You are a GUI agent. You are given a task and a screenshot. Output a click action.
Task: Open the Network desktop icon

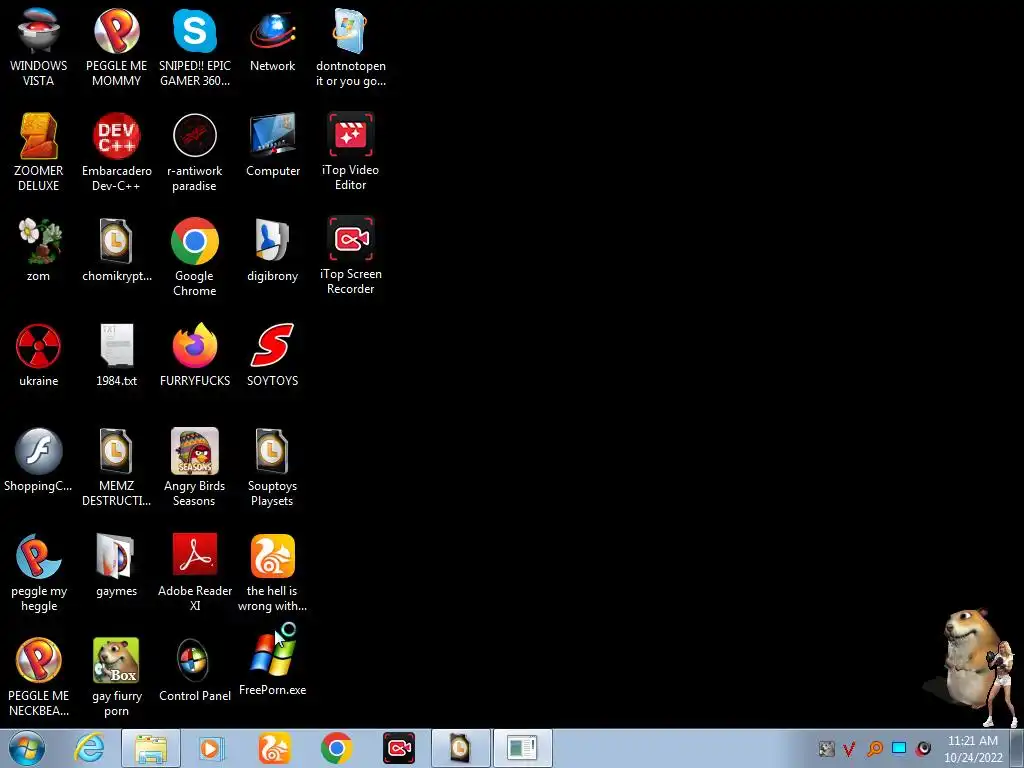(272, 40)
